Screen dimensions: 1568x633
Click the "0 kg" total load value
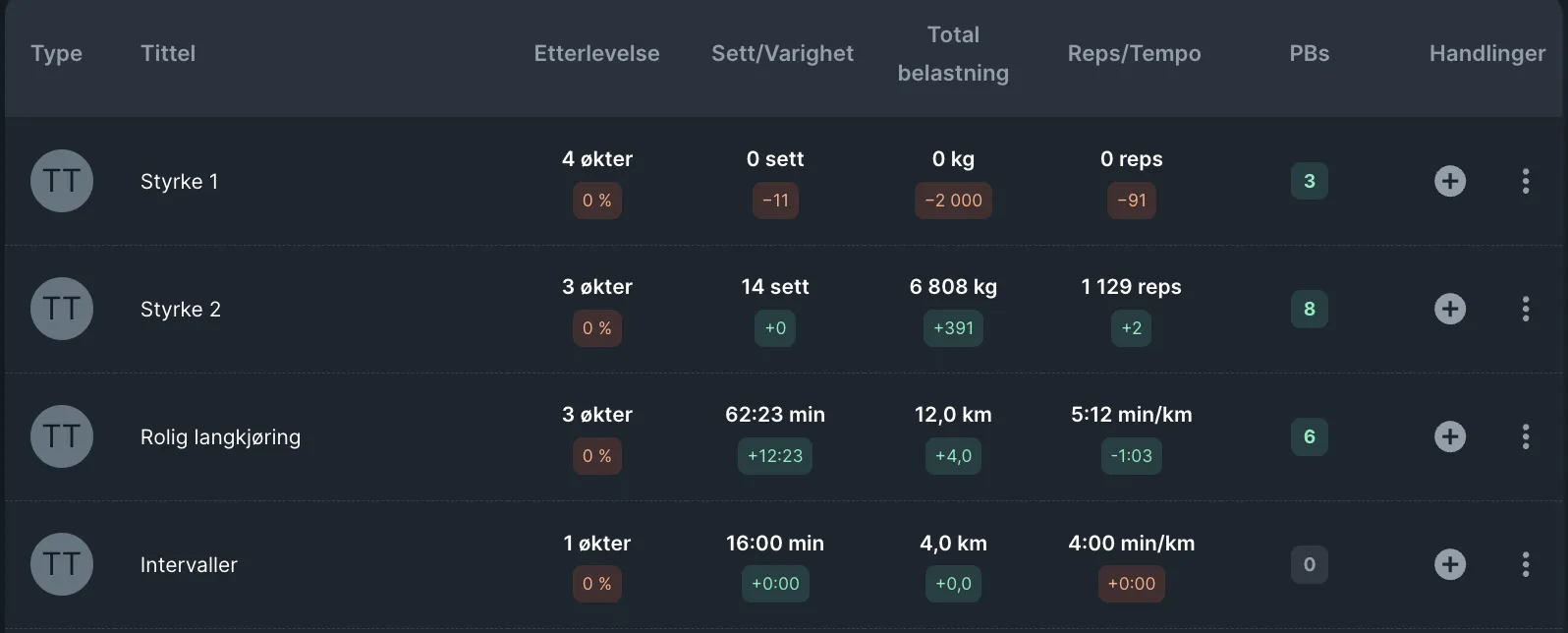tap(953, 158)
